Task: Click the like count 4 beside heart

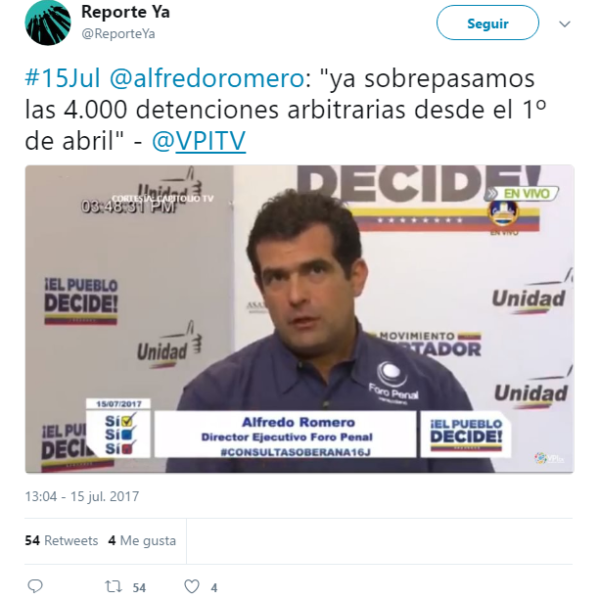Action: (214, 587)
